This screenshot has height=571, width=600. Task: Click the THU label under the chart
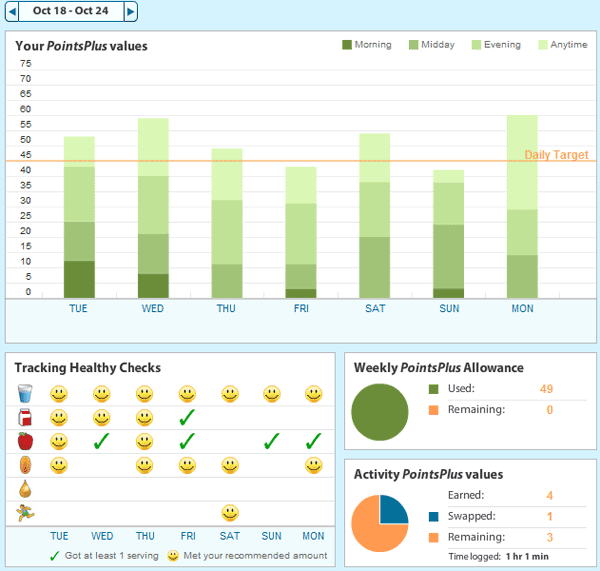[x=226, y=308]
